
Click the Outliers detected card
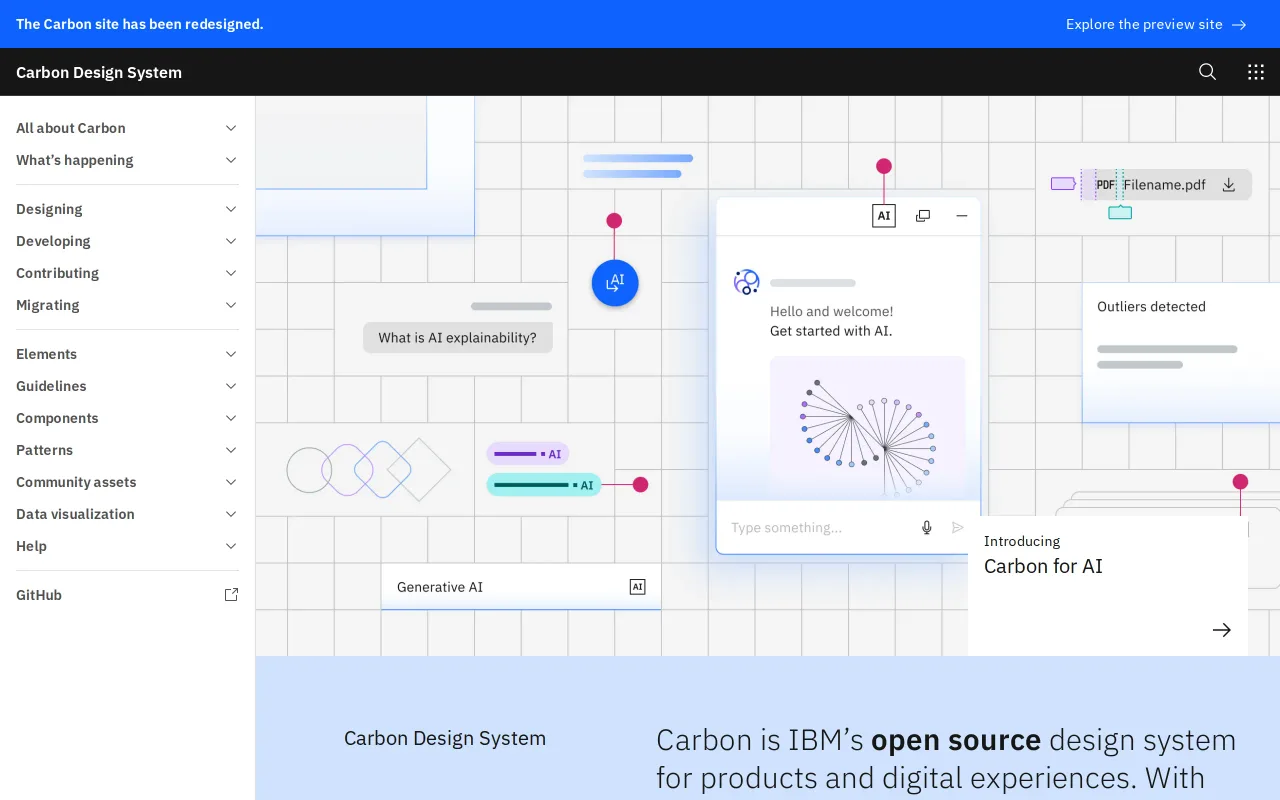point(1181,352)
